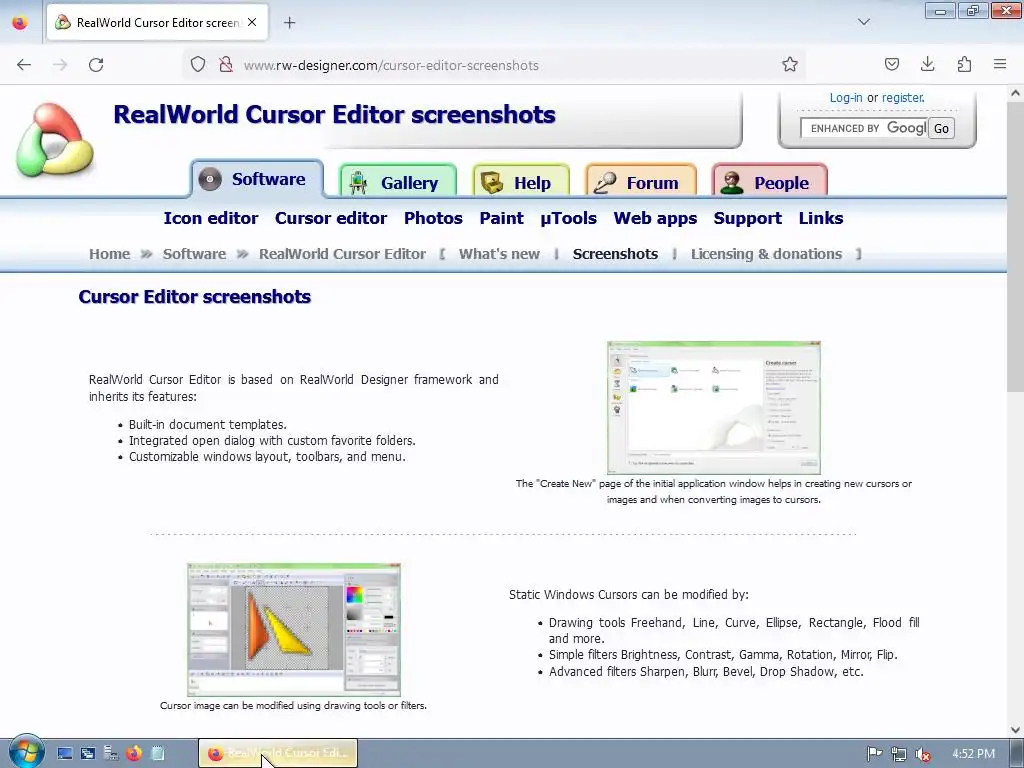Open the Forum tab
The height and width of the screenshot is (768, 1024).
point(641,182)
